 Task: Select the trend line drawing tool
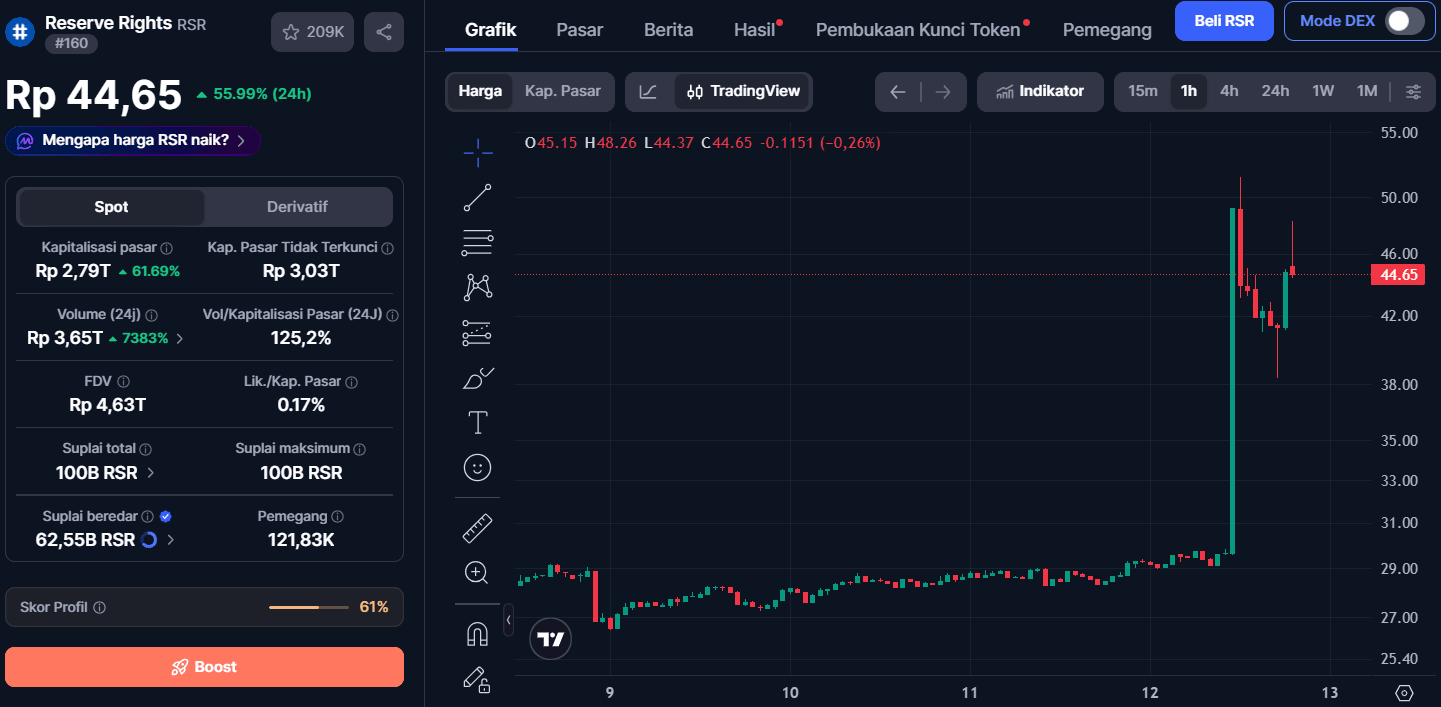[x=478, y=197]
